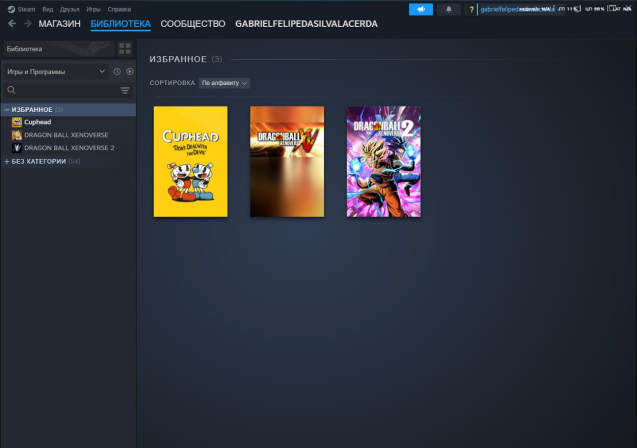Viewport: 637px width, 448px height.
Task: Click DRAGON BALL XENOVERSE 2 sidebar icon
Action: (17, 148)
